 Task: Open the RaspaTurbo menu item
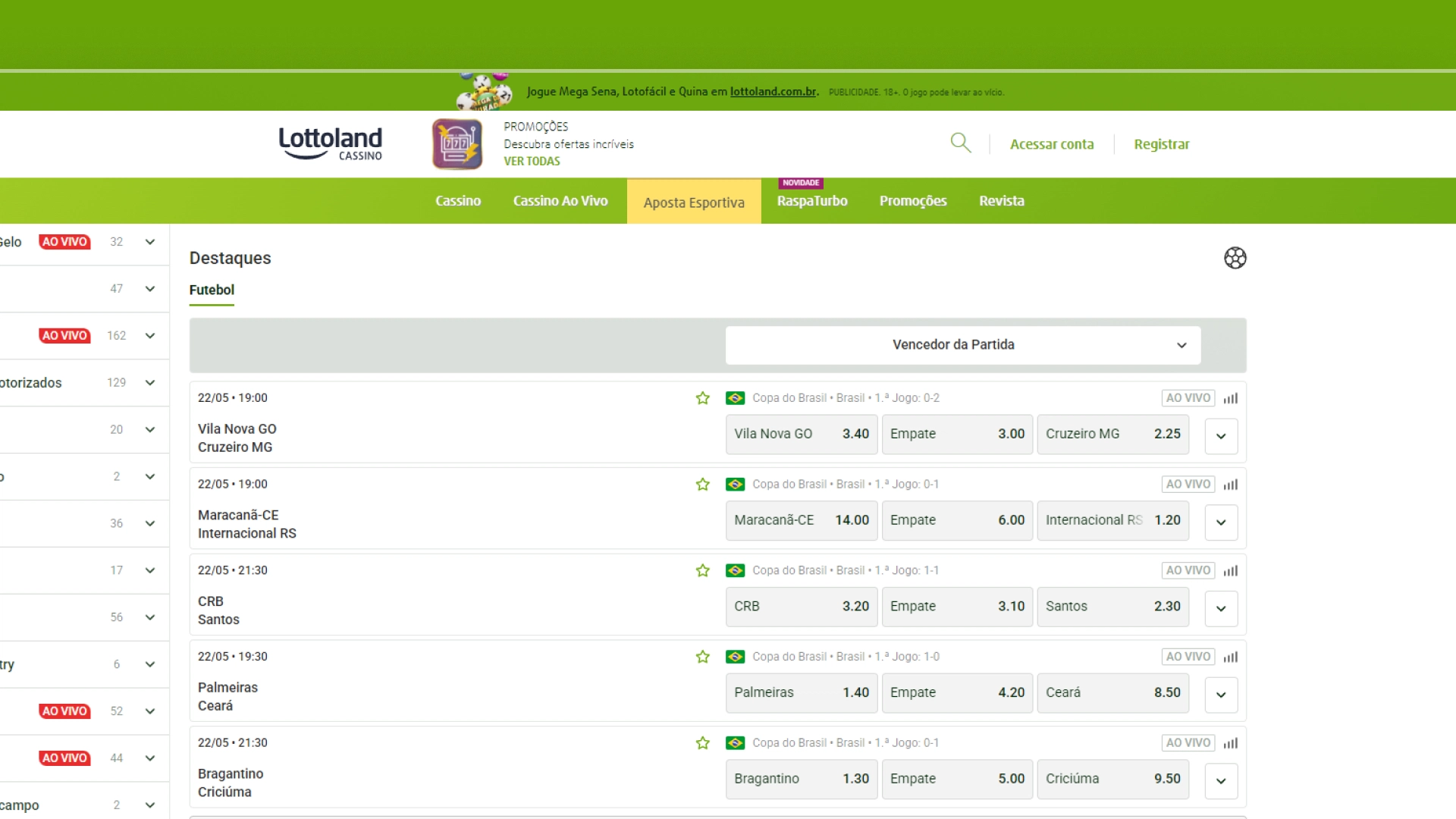(x=812, y=201)
